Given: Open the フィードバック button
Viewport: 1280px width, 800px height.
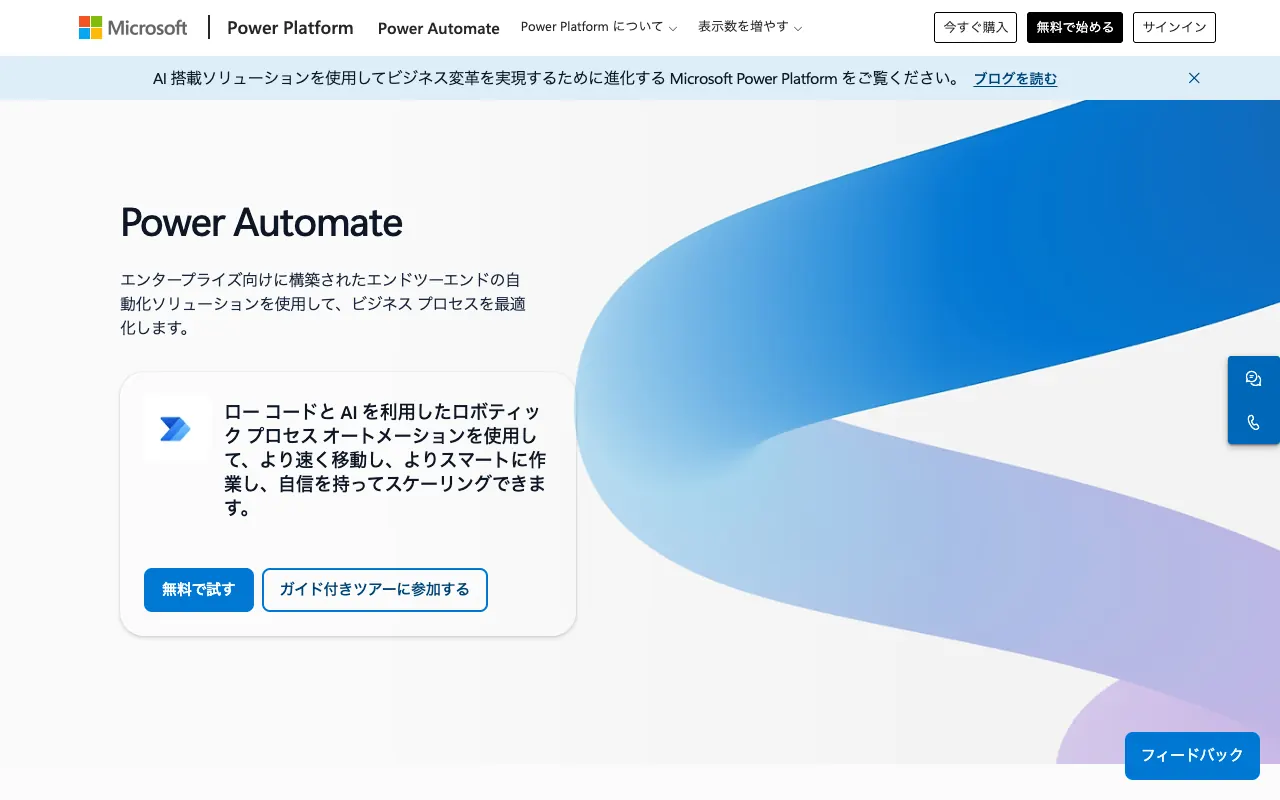Looking at the screenshot, I should (1192, 756).
